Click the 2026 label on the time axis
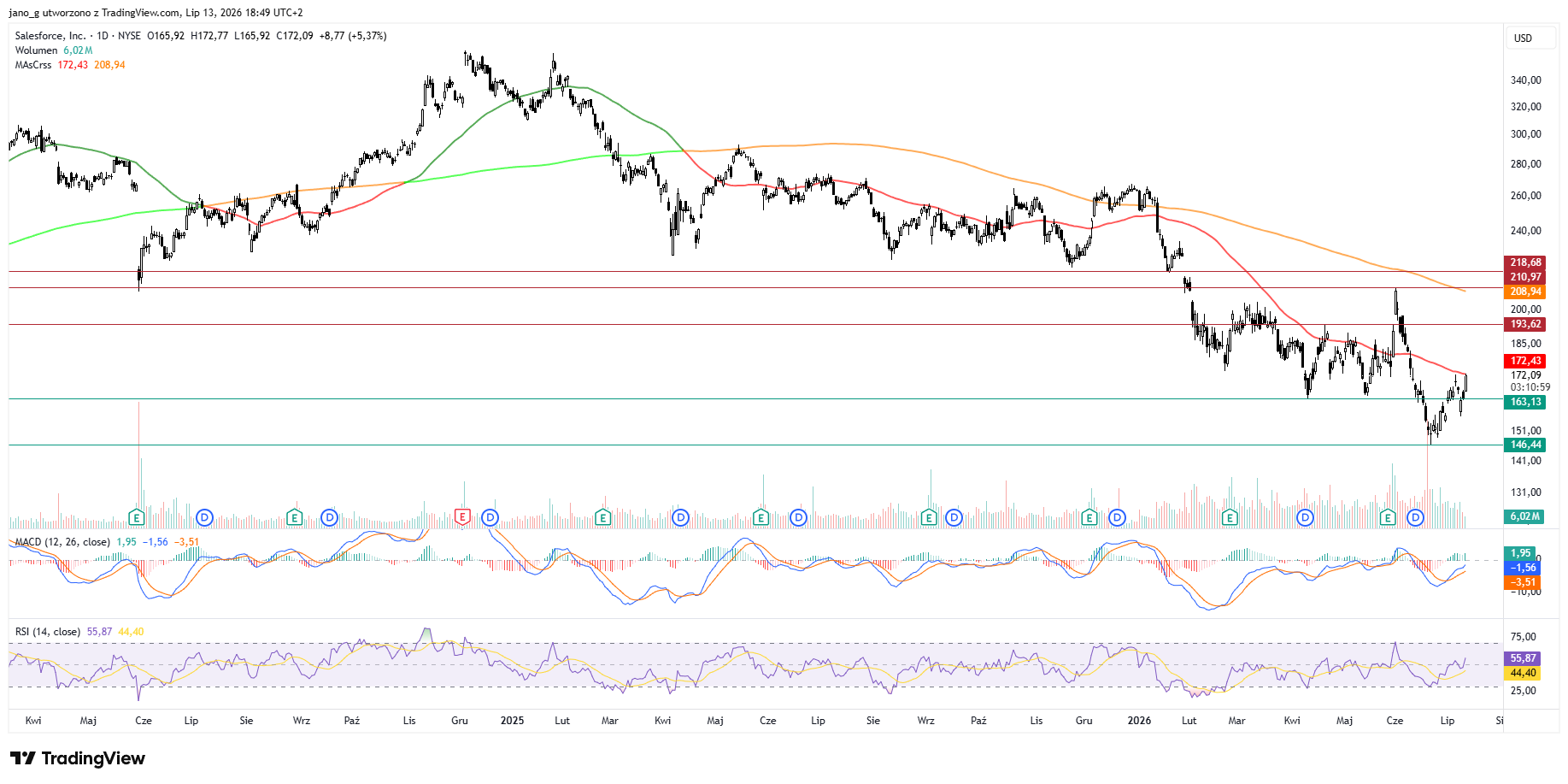1568x784 pixels. (1139, 721)
